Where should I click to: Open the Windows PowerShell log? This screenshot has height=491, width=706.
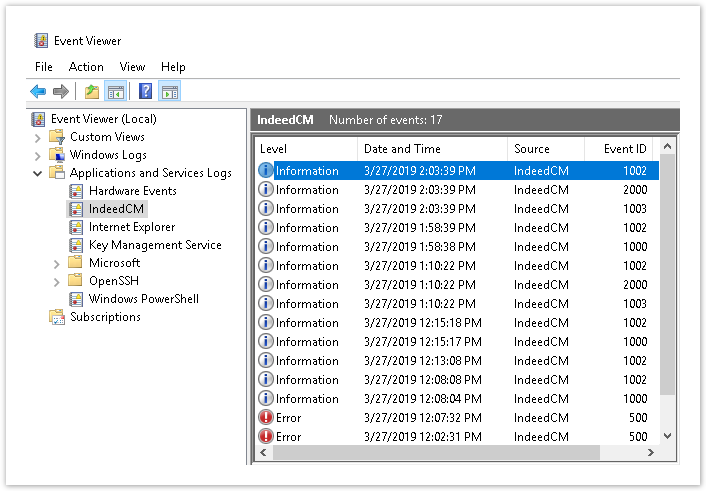tap(143, 299)
